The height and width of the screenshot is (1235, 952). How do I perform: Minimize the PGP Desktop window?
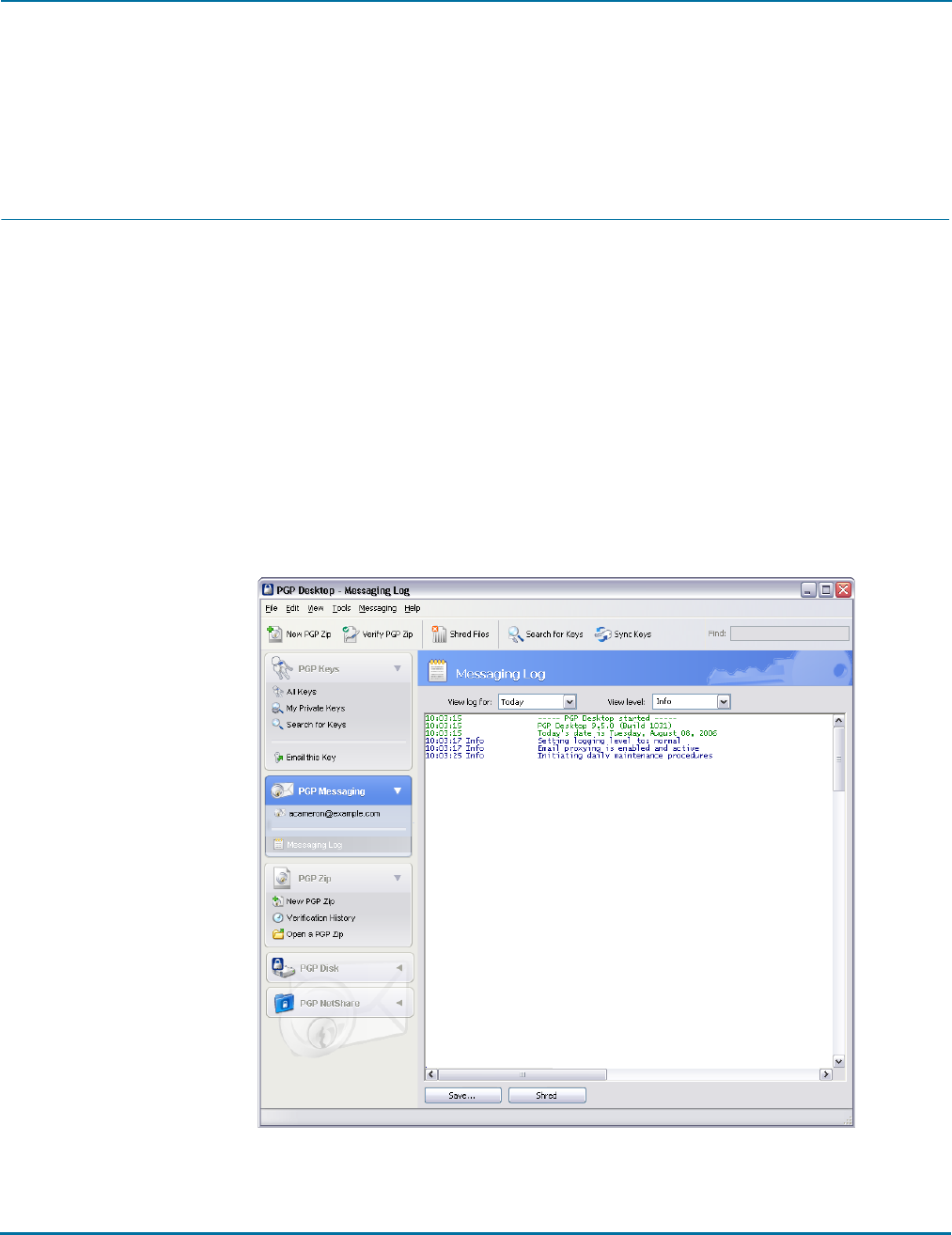[x=809, y=590]
